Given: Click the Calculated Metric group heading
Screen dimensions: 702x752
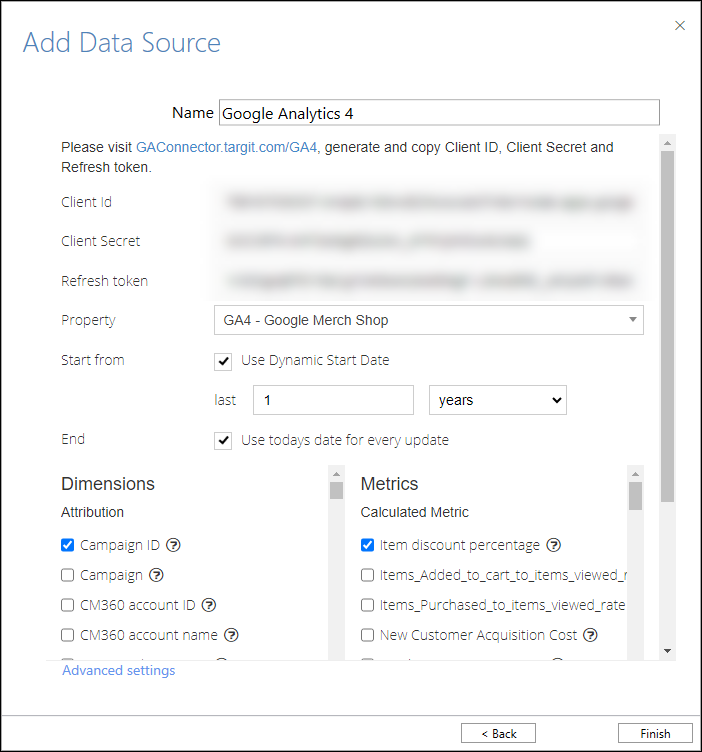Looking at the screenshot, I should [414, 512].
